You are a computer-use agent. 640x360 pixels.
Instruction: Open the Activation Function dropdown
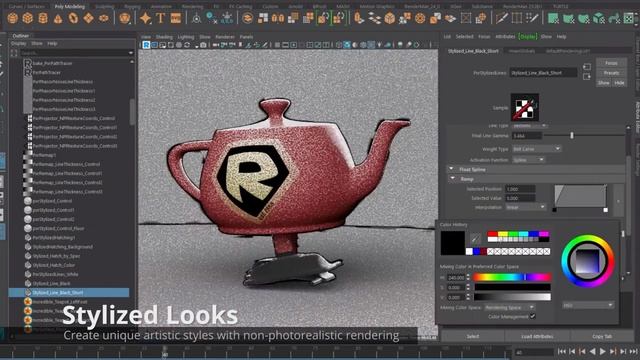(529, 160)
